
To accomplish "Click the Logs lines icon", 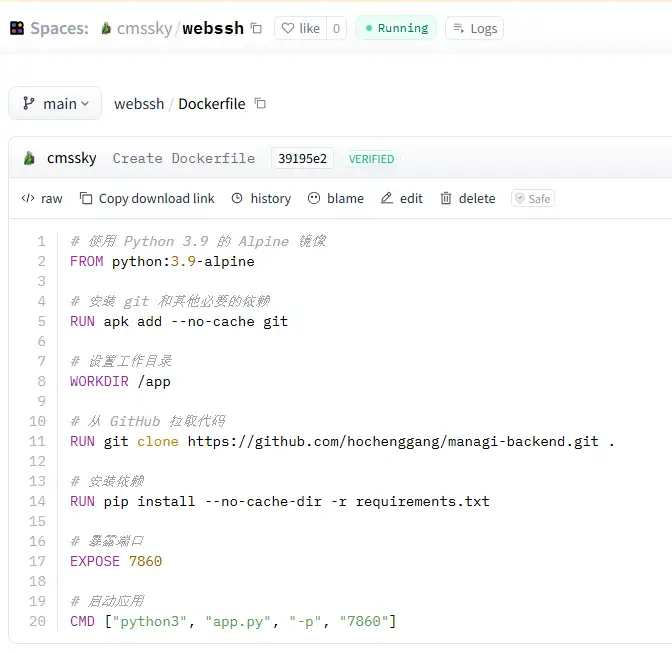I will coord(459,28).
